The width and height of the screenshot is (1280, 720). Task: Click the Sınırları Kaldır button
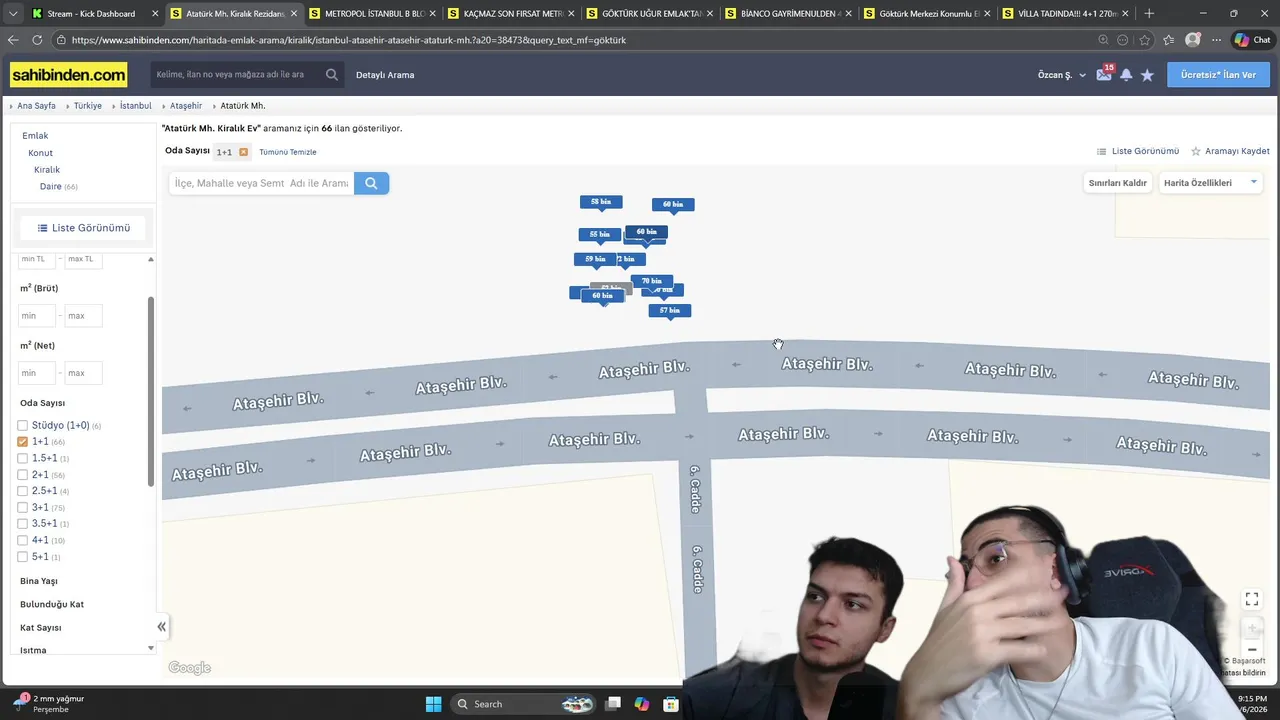pyautogui.click(x=1118, y=183)
